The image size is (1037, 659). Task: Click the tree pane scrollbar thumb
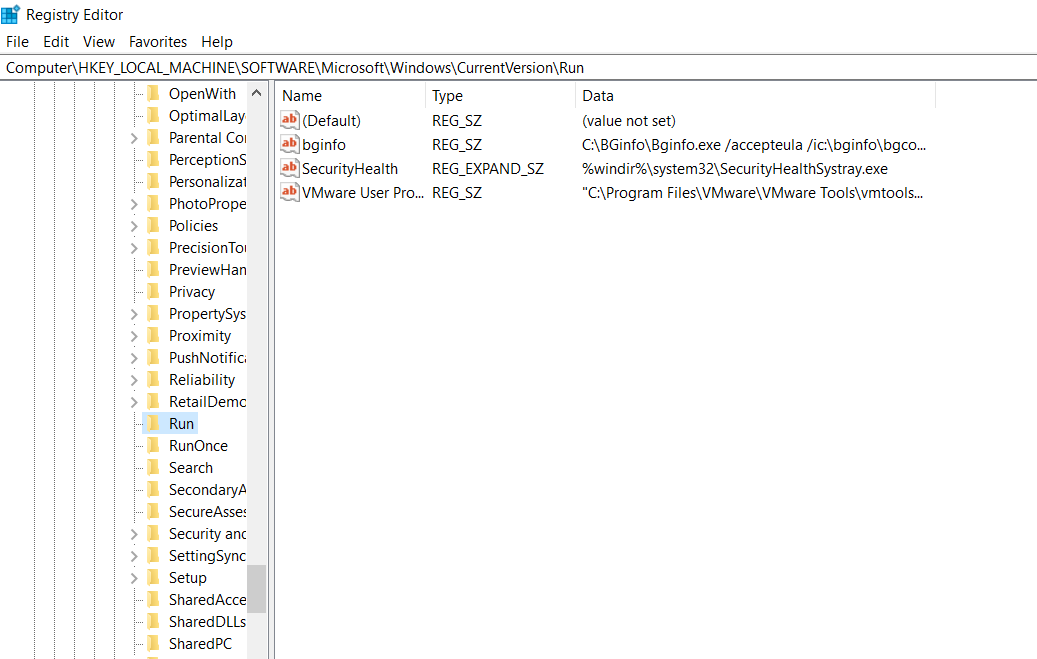point(257,589)
